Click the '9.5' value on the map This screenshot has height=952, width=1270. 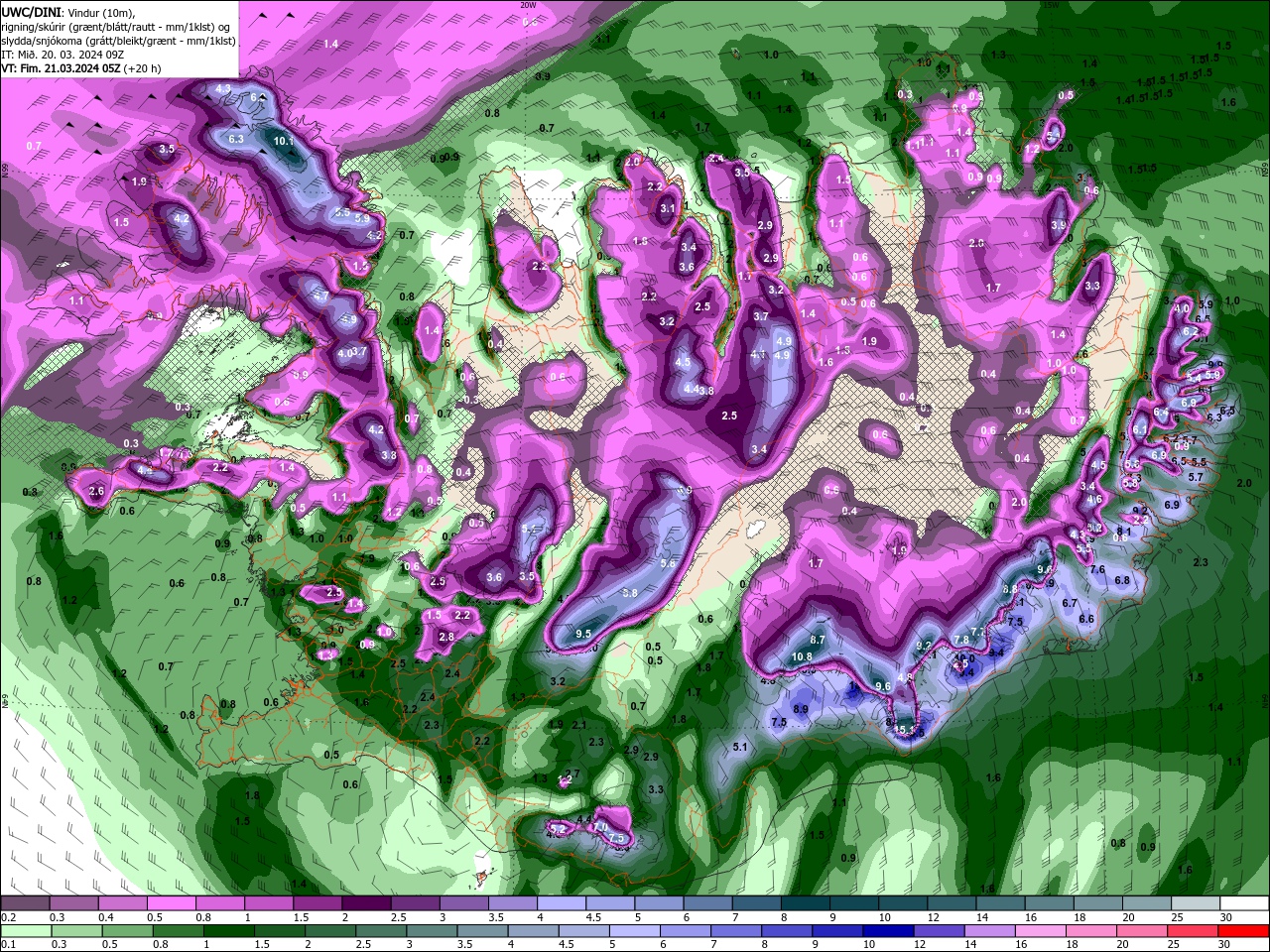pos(583,634)
